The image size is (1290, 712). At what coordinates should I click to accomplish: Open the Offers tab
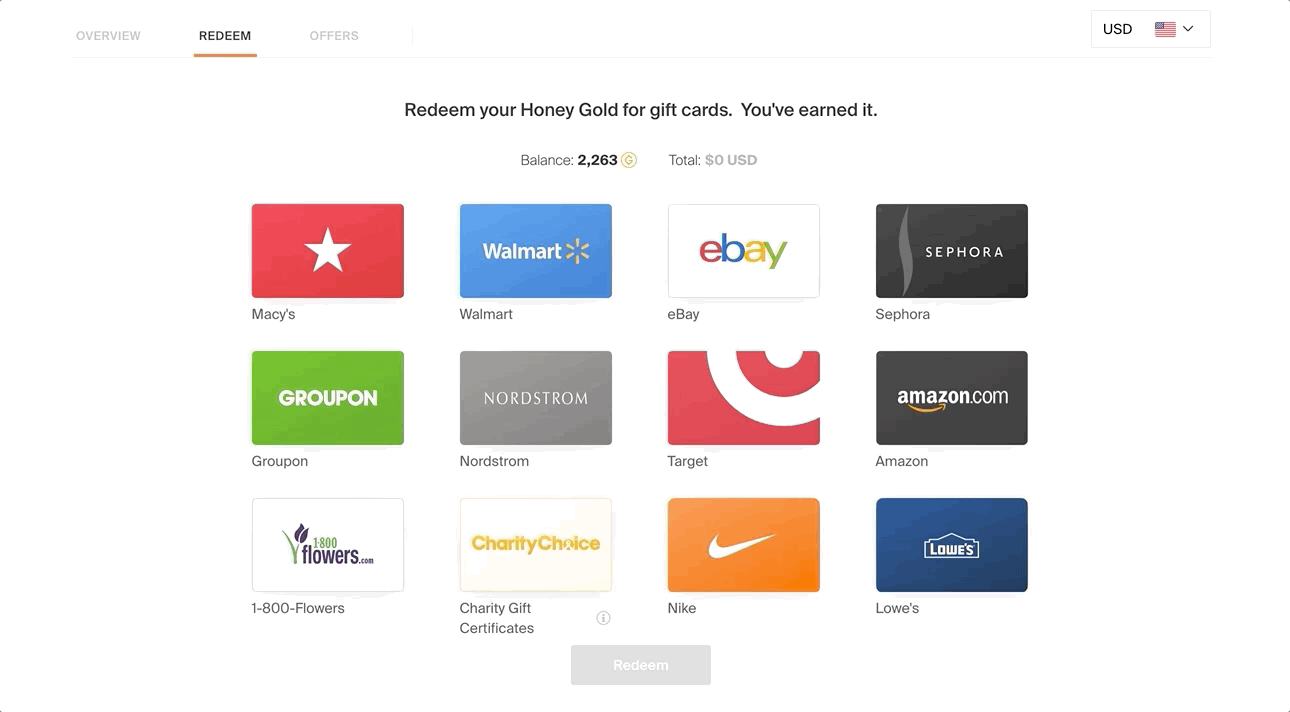334,36
